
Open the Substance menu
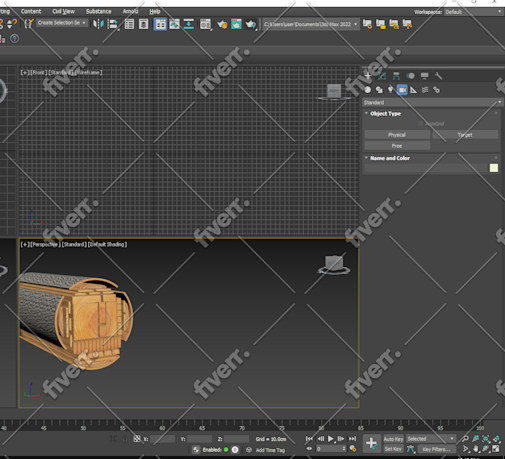click(99, 11)
